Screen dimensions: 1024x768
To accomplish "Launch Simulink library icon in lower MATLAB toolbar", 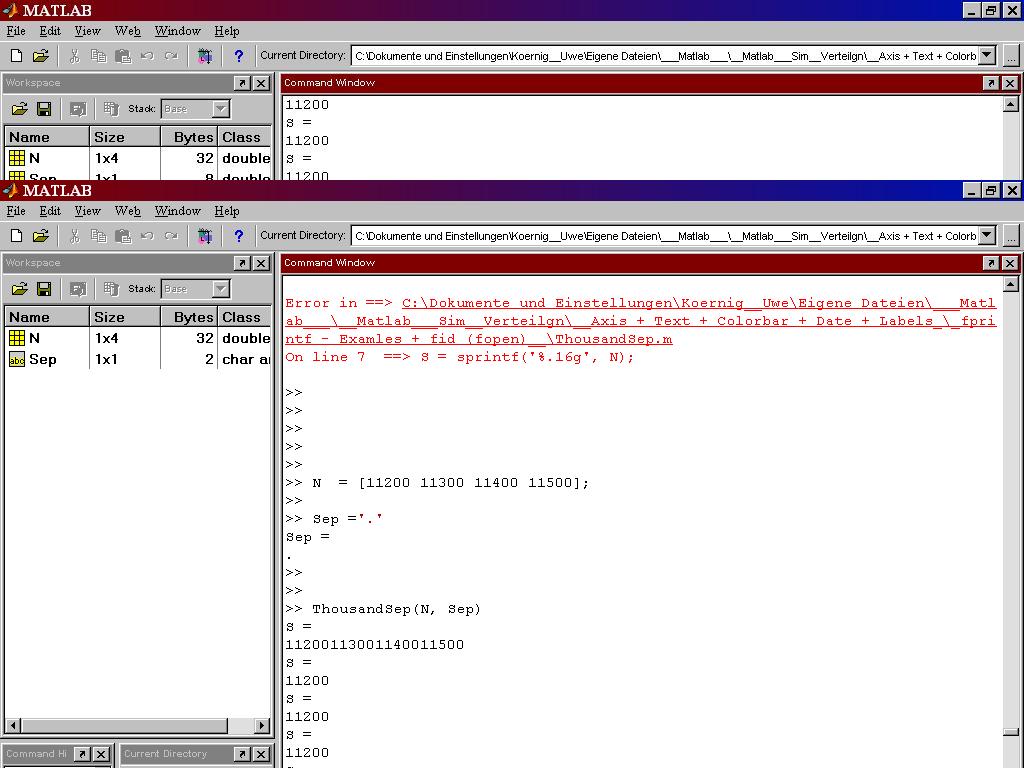I will (x=205, y=236).
